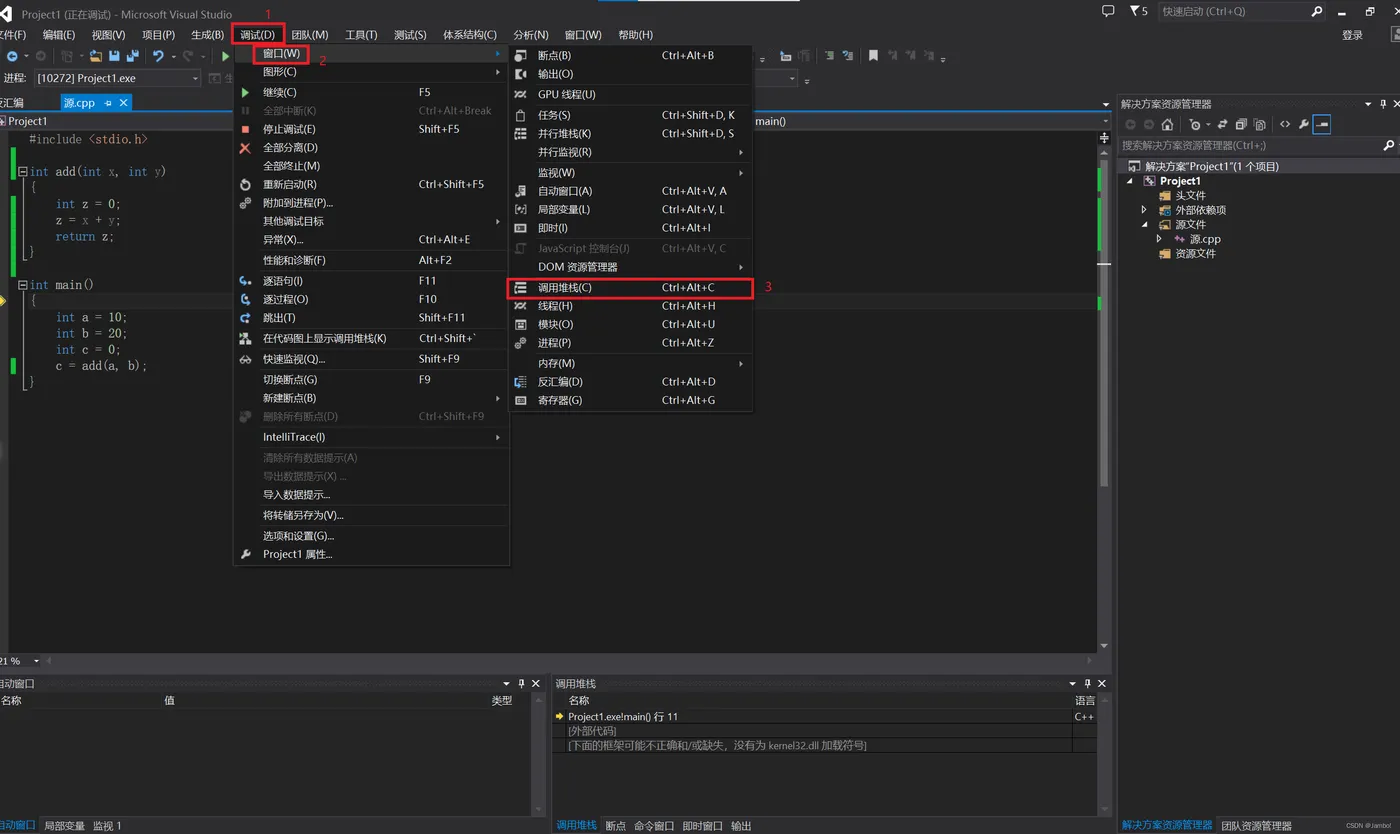1400x834 pixels.
Task: Click the collapse all icon in Solution Explorer
Action: pos(1241,125)
